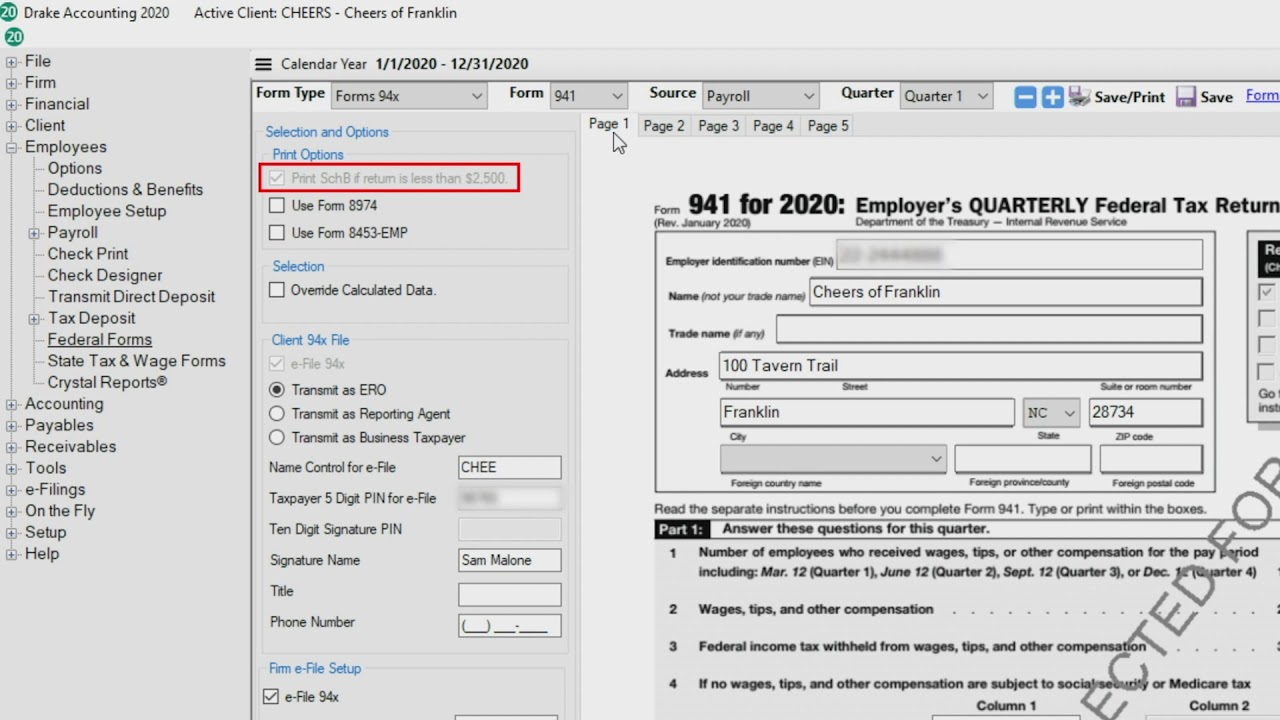Open State Tax & Wage Forms
This screenshot has height=720, width=1280.
click(x=137, y=361)
